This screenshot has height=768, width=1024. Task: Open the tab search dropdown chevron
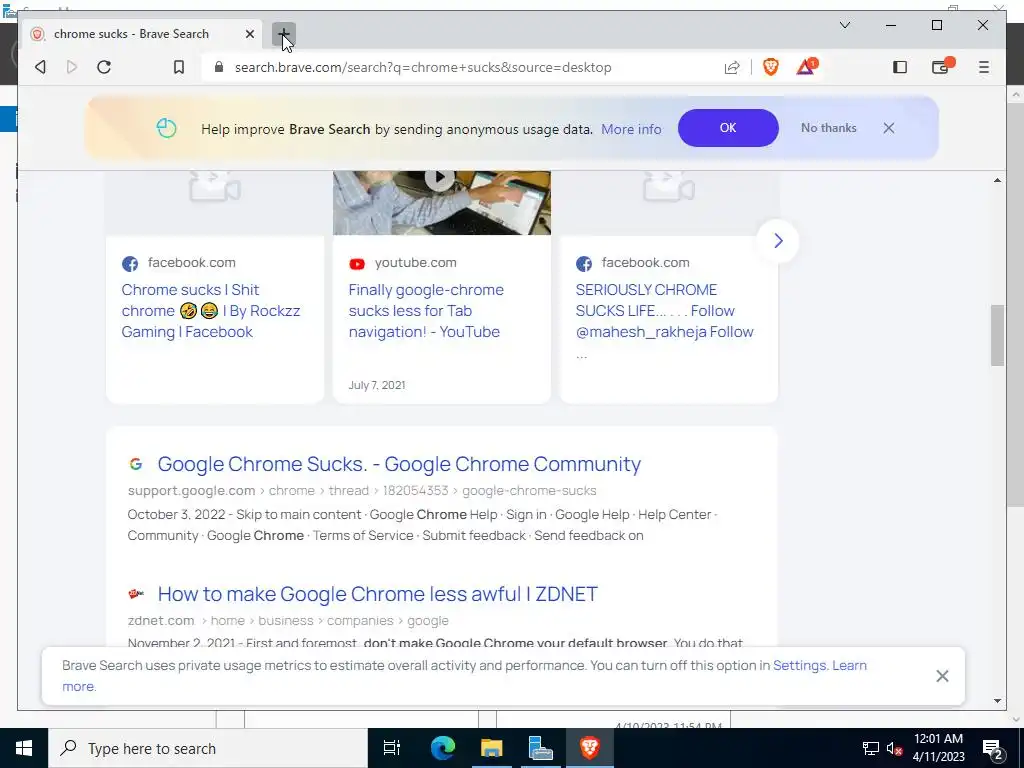click(x=844, y=25)
